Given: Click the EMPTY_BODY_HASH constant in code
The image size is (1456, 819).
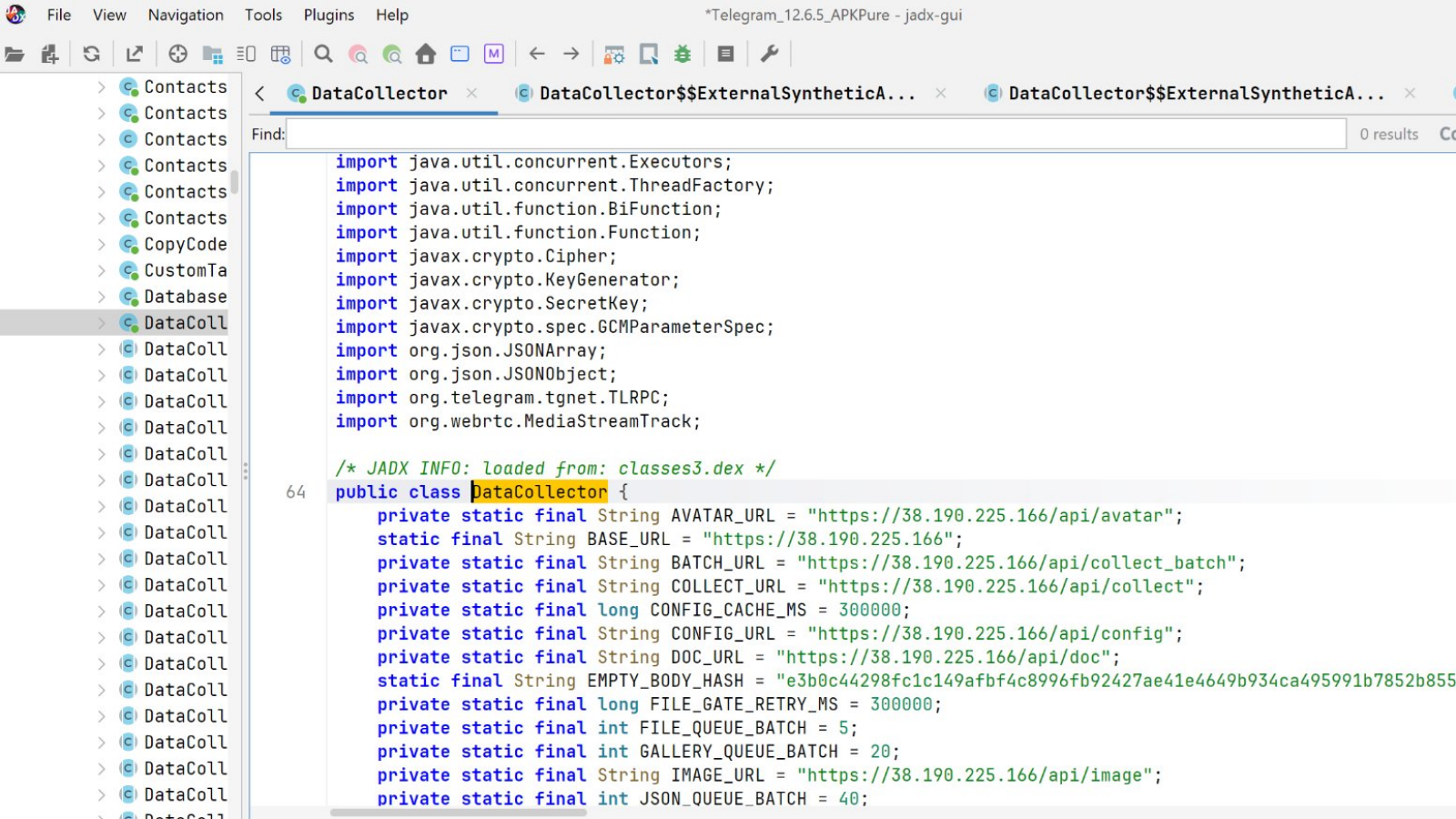Looking at the screenshot, I should click(x=665, y=682).
